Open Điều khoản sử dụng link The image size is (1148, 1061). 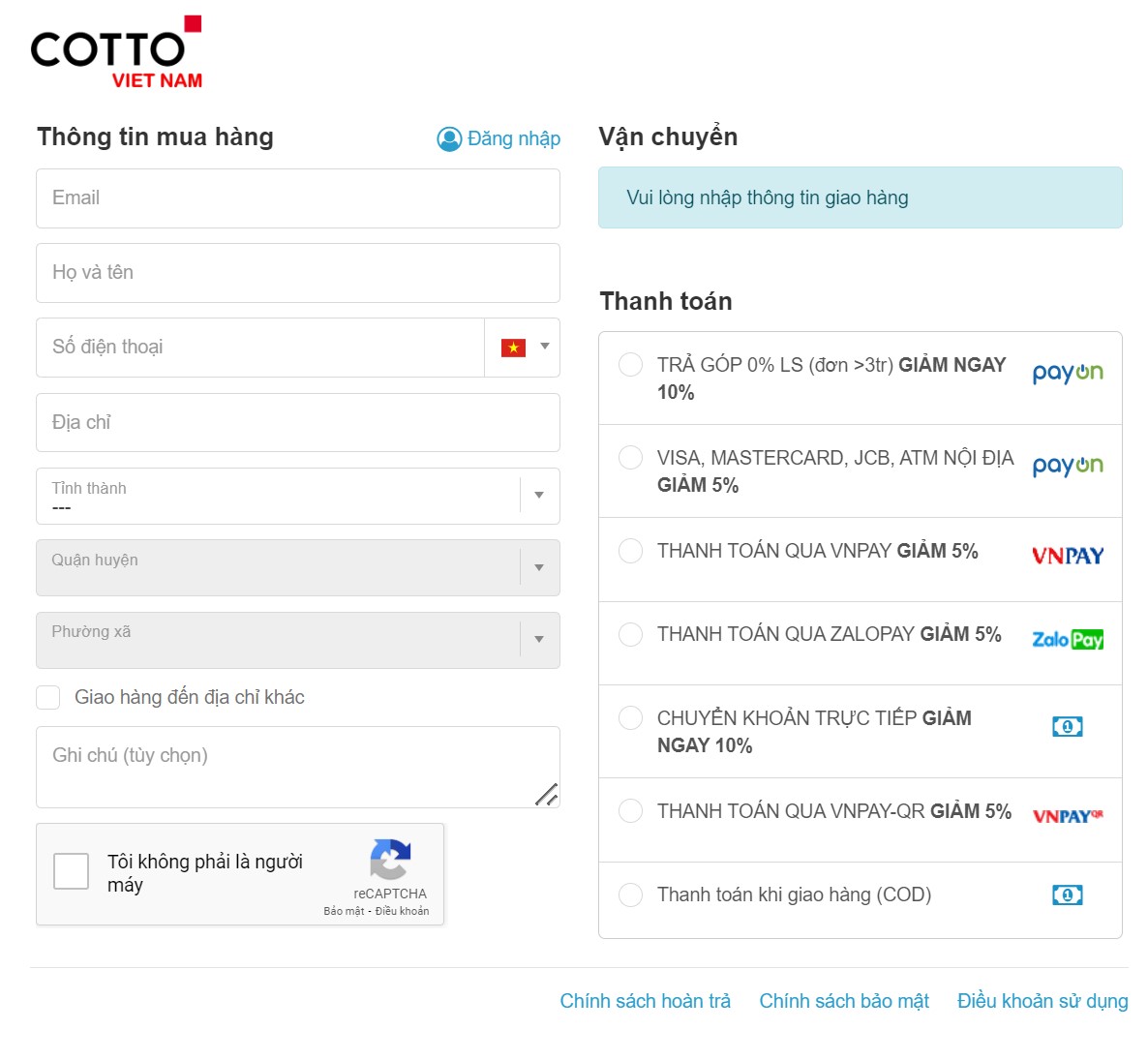click(x=1042, y=1001)
